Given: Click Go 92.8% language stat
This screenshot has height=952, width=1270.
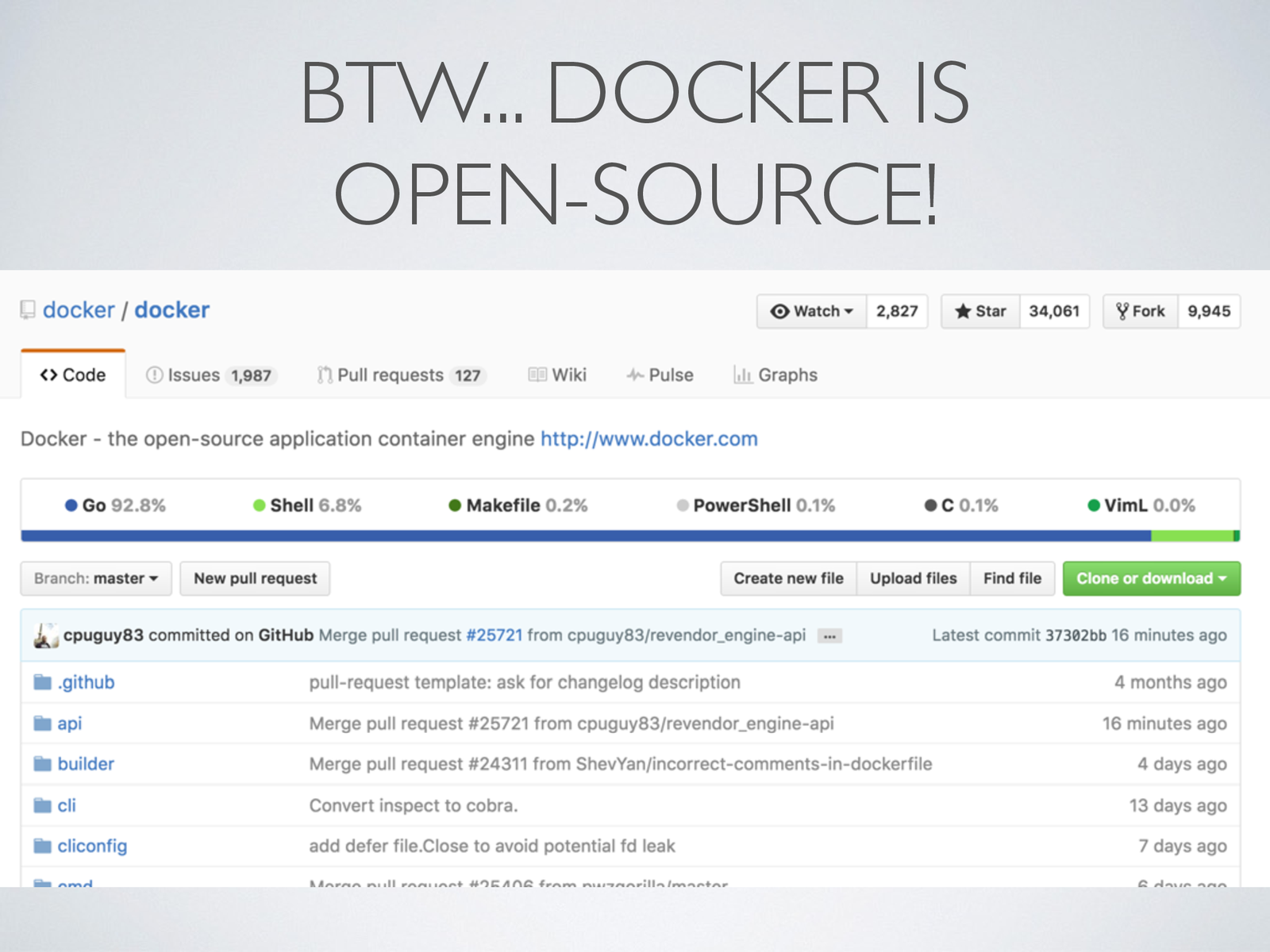Looking at the screenshot, I should pos(115,505).
